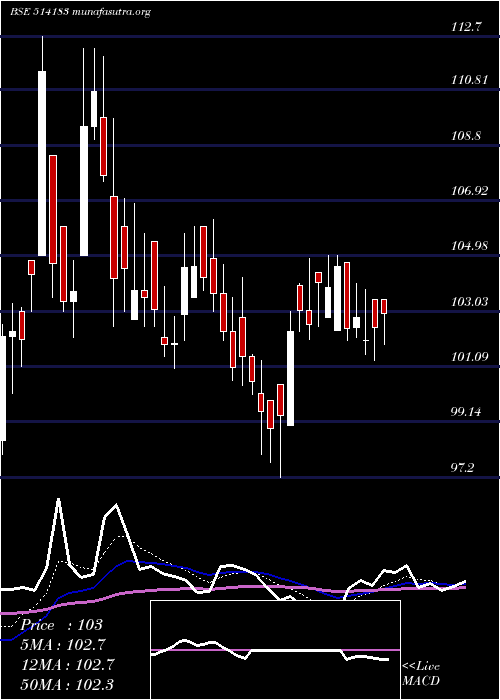Click the 97.2 price axis label

click(464, 467)
